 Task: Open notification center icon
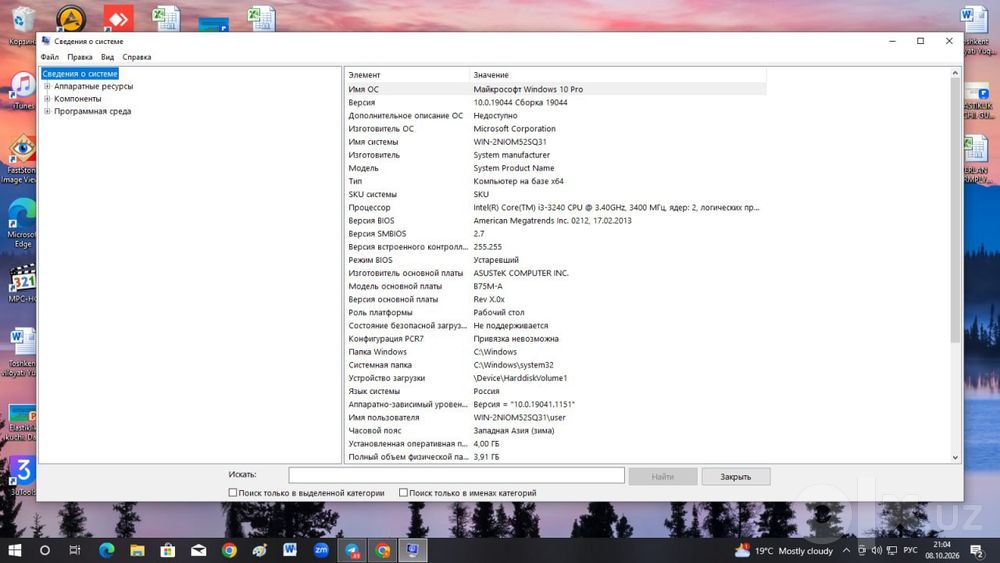[x=976, y=550]
